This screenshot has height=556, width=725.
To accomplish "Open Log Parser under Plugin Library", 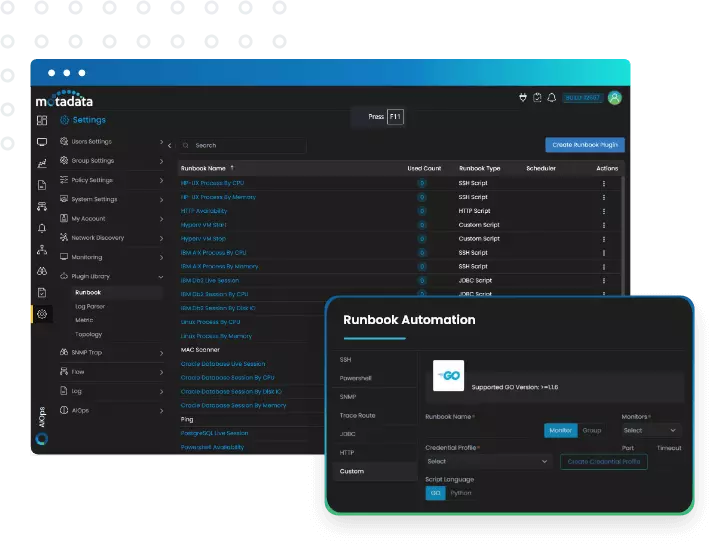I will coord(90,306).
